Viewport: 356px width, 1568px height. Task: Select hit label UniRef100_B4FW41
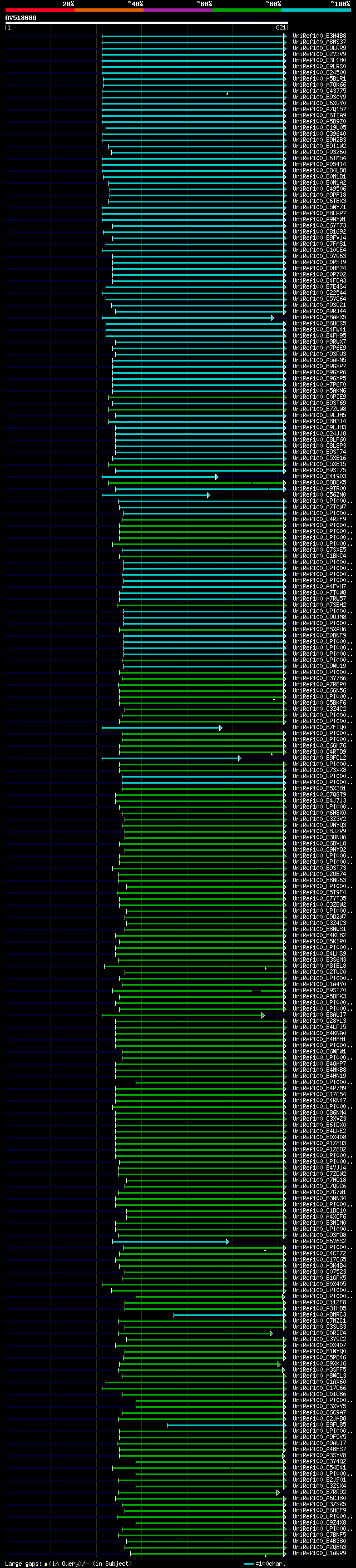319,329
